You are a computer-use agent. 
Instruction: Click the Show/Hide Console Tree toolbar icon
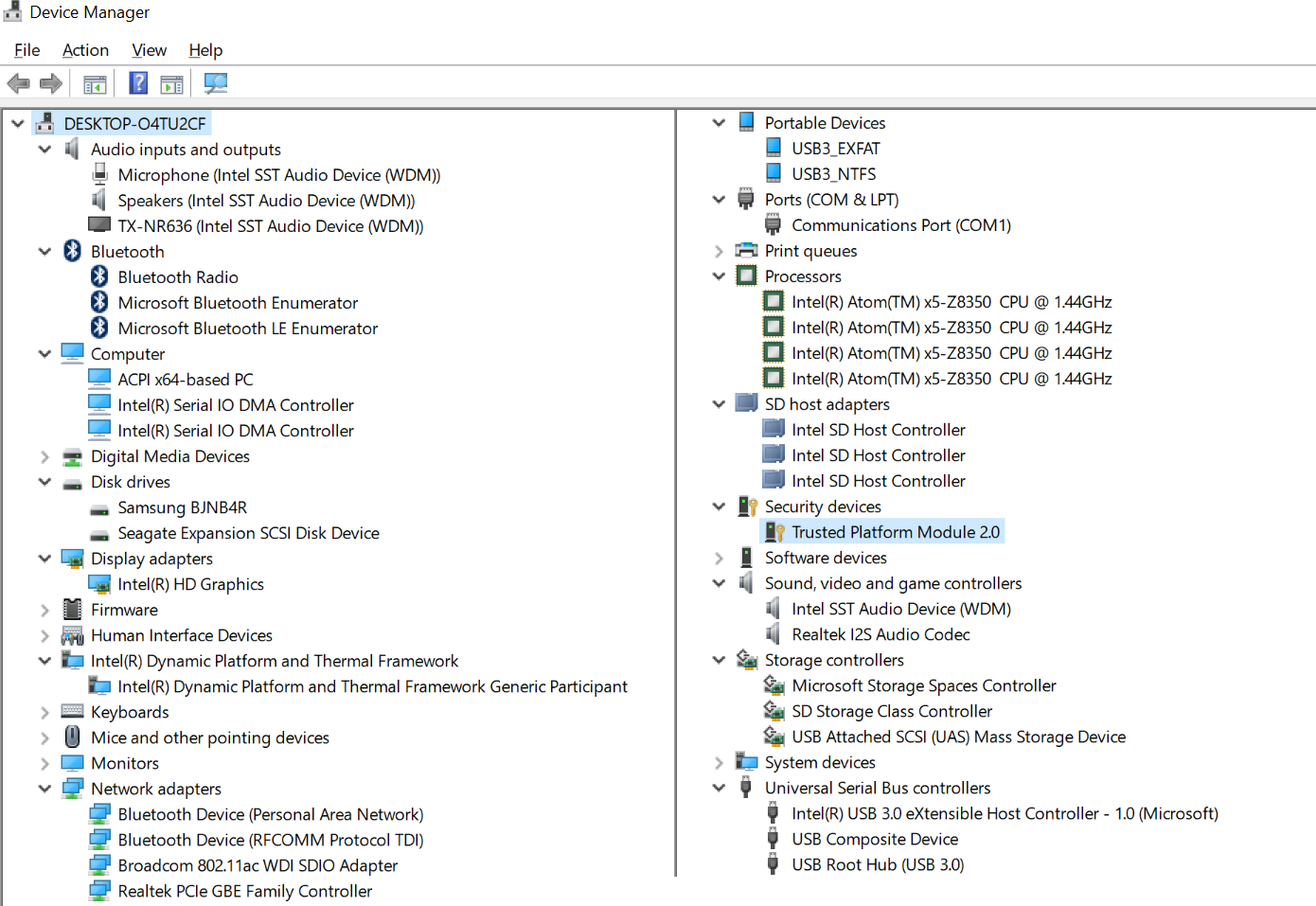tap(95, 84)
